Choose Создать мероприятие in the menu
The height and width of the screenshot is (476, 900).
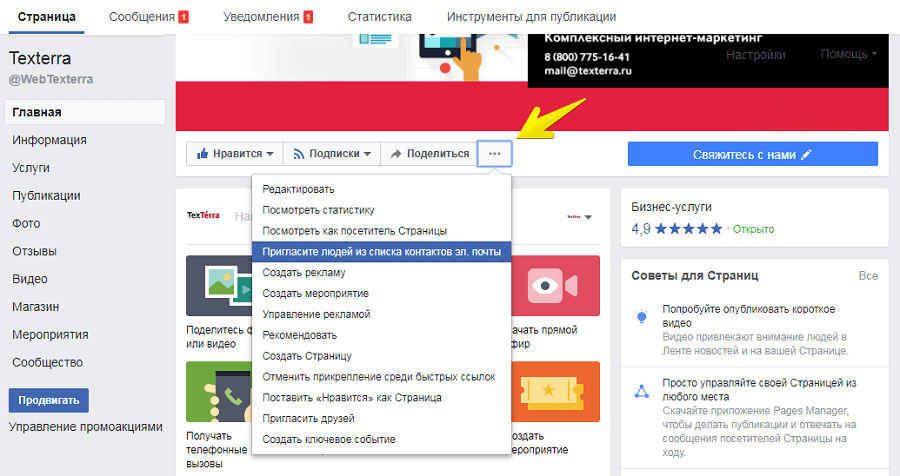click(x=381, y=293)
